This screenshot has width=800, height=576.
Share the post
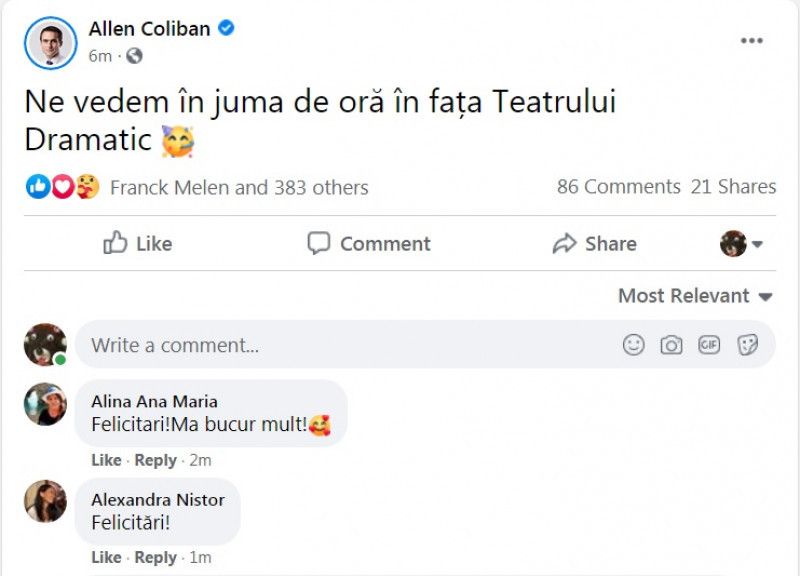point(595,244)
